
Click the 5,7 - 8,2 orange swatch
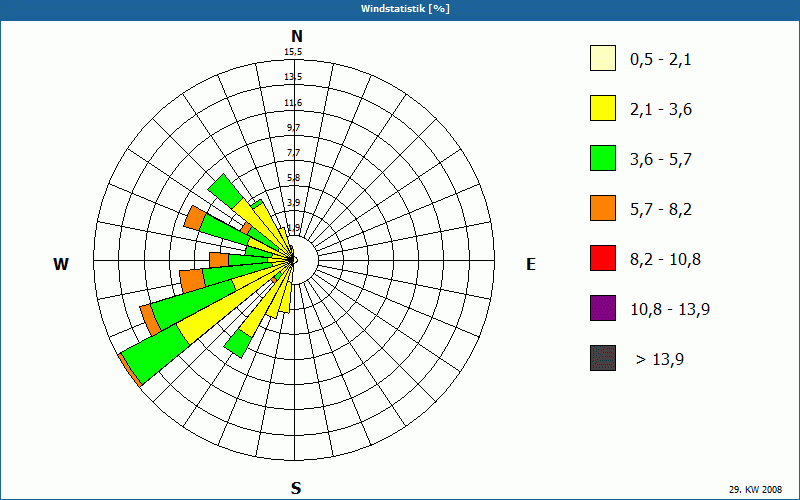(x=603, y=208)
